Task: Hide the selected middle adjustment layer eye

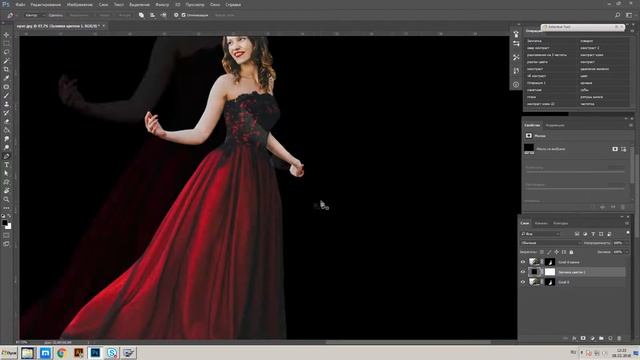Action: (523, 272)
